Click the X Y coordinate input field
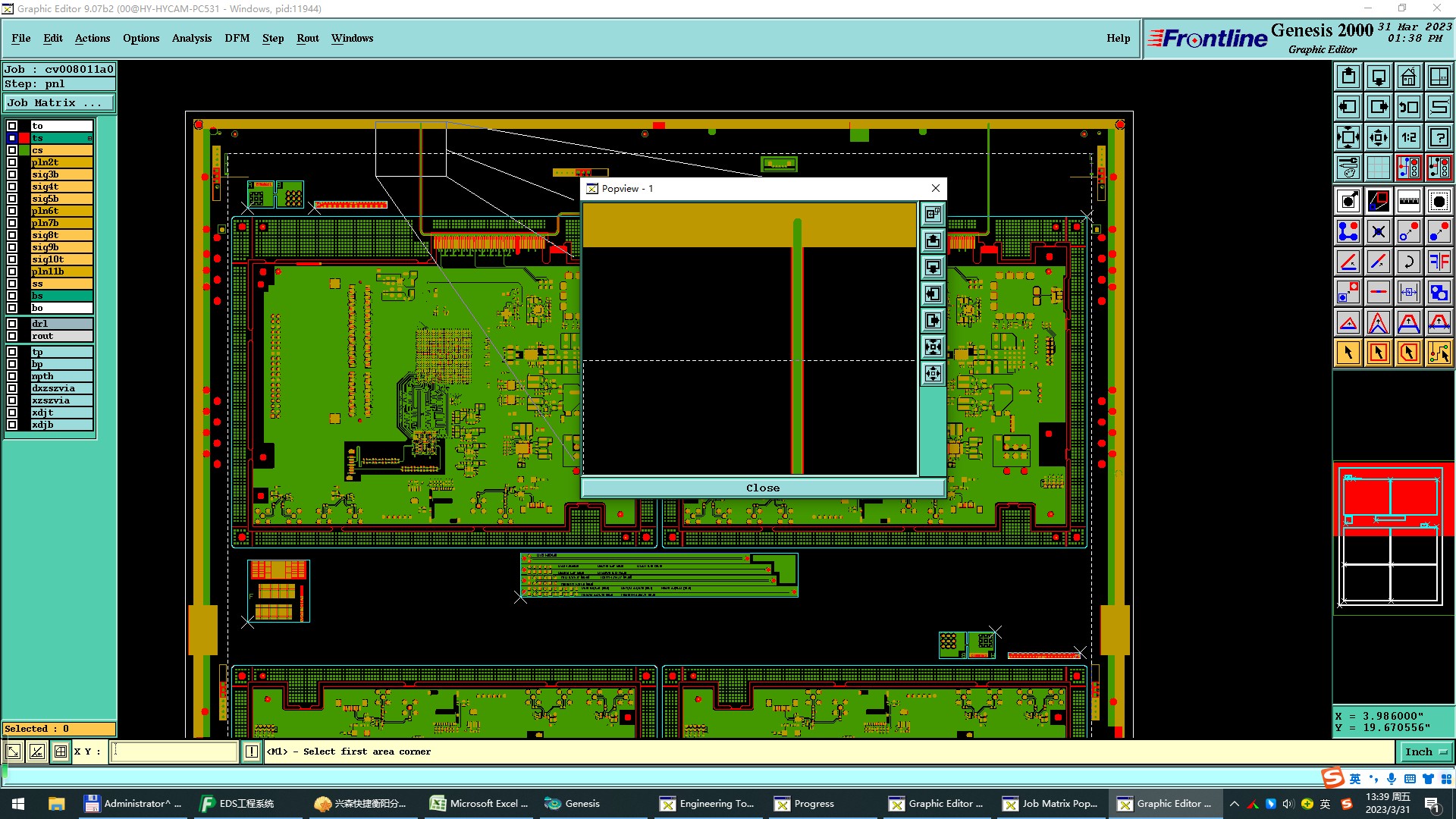Image resolution: width=1456 pixels, height=819 pixels. (x=174, y=752)
